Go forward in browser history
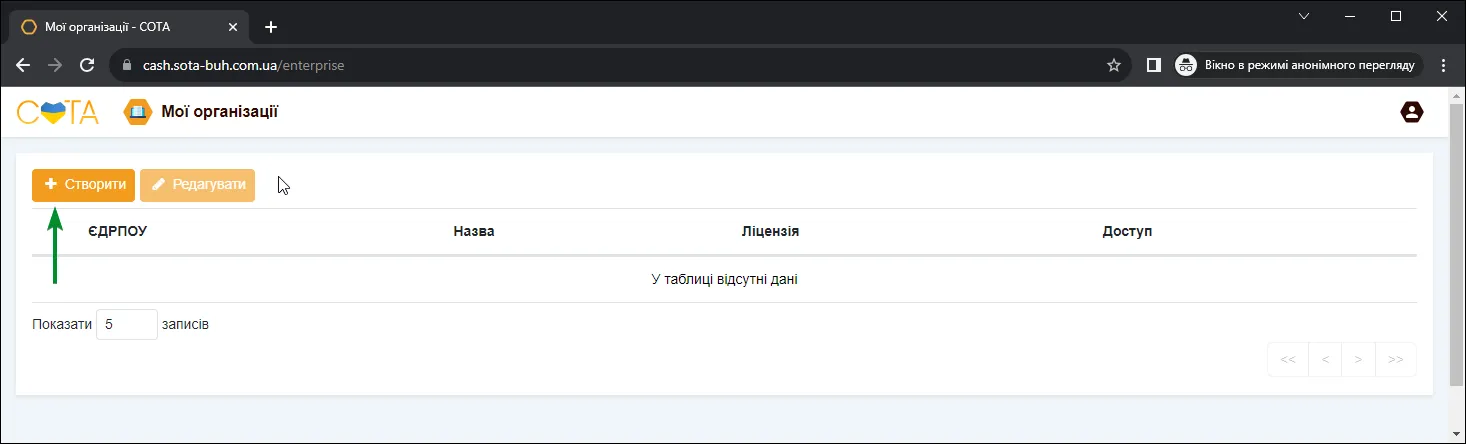The height and width of the screenshot is (444, 1466). [x=55, y=65]
